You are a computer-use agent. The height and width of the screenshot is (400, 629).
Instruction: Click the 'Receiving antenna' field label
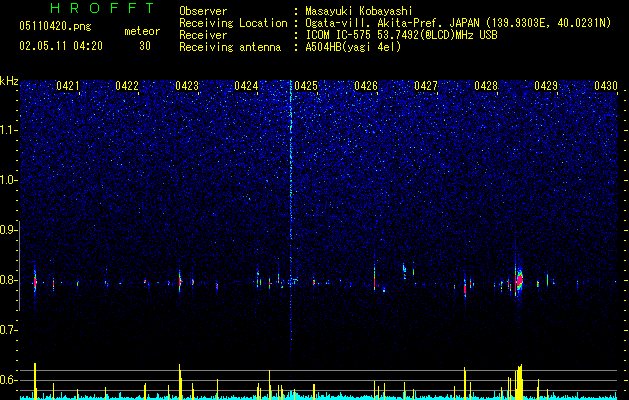(x=230, y=47)
